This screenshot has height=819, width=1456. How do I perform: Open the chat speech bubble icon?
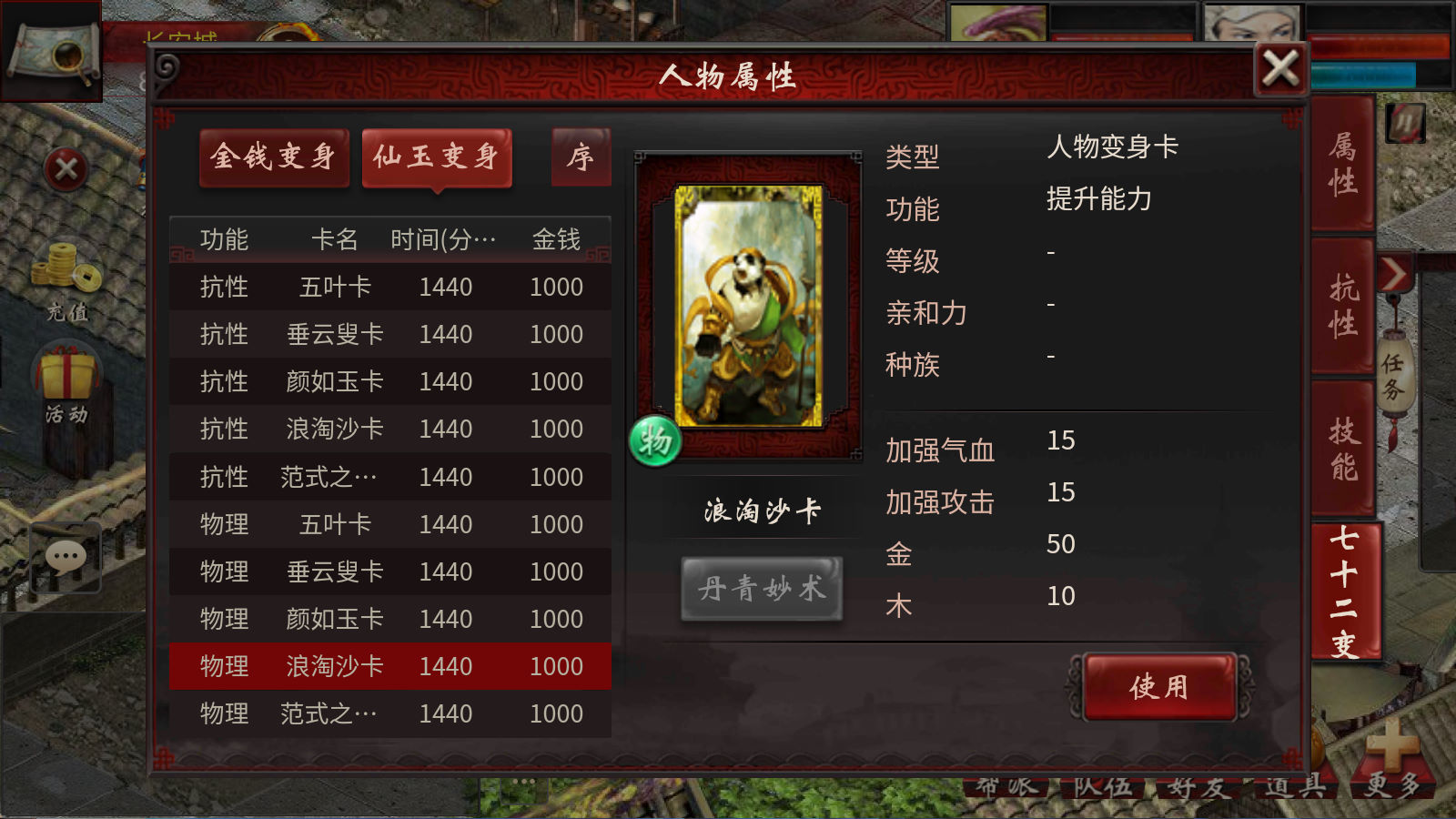click(x=66, y=556)
